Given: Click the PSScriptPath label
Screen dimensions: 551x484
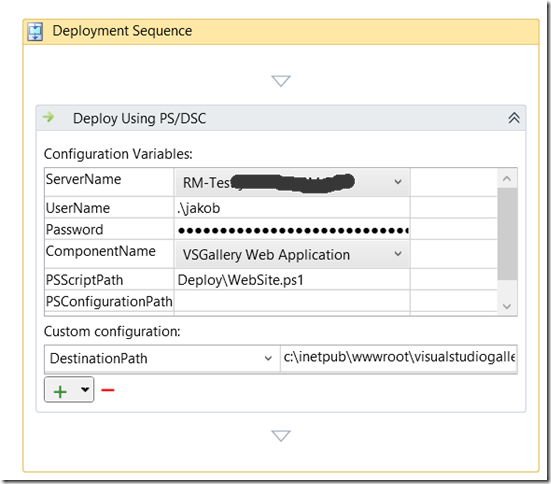Looking at the screenshot, I should (84, 280).
